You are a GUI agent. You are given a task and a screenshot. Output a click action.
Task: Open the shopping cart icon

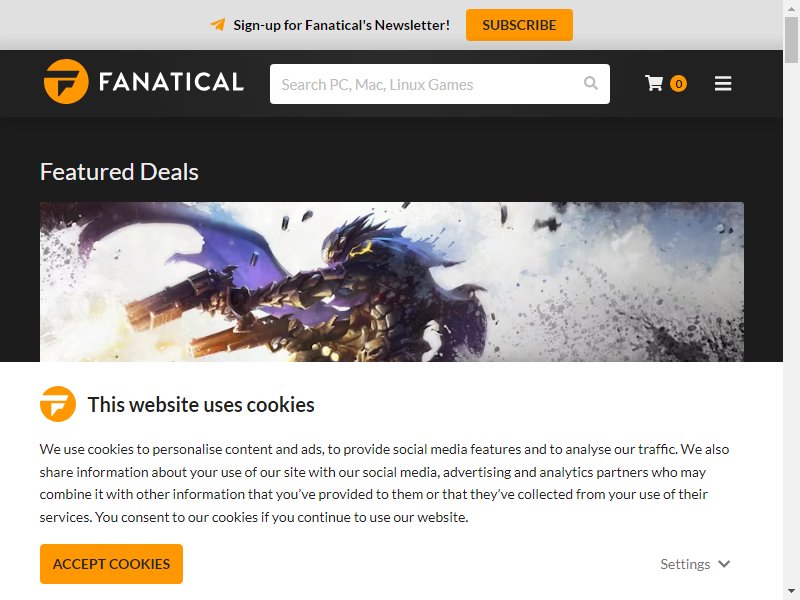(654, 83)
